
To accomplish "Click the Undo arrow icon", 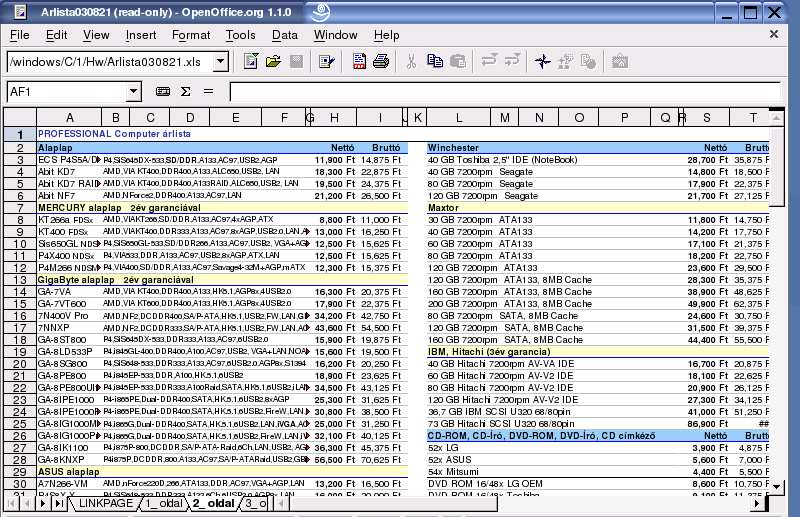I will (x=489, y=61).
